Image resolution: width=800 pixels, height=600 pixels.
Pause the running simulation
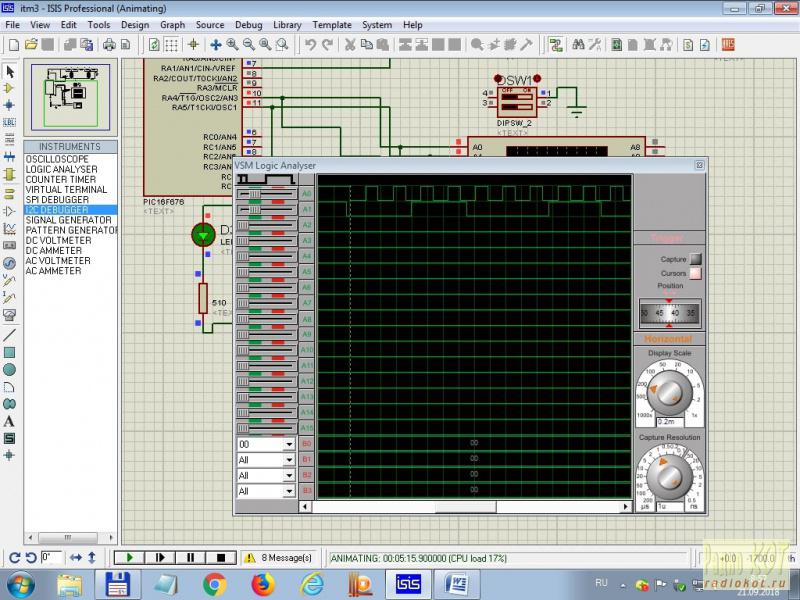(190, 558)
